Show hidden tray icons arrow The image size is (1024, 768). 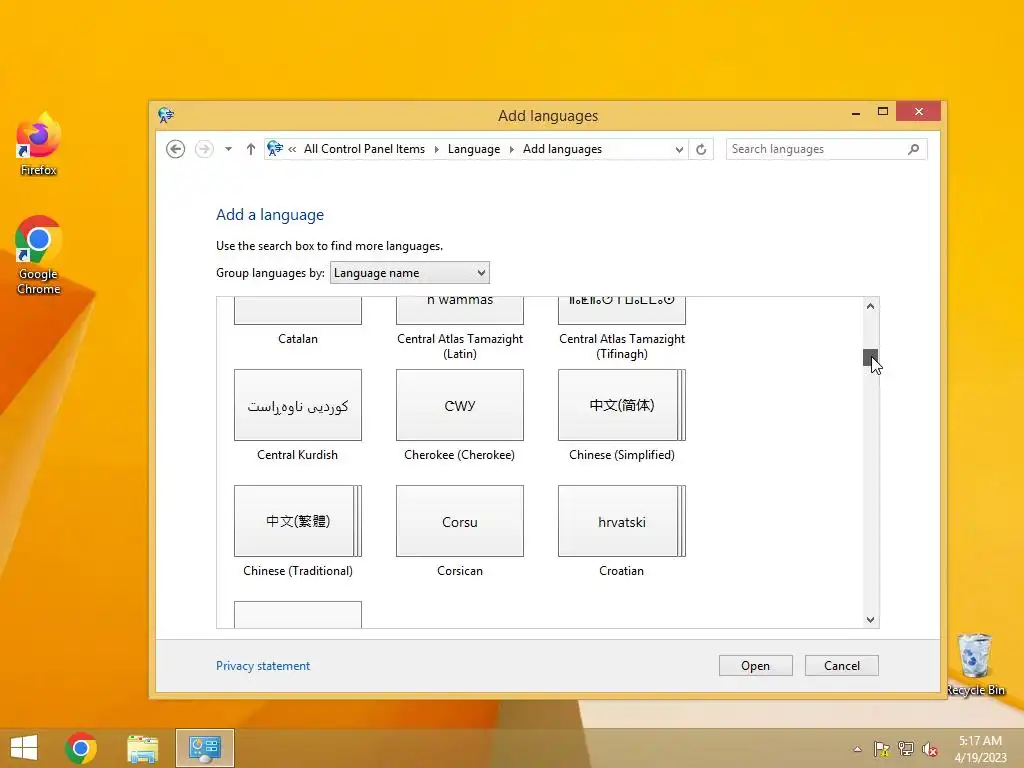857,749
